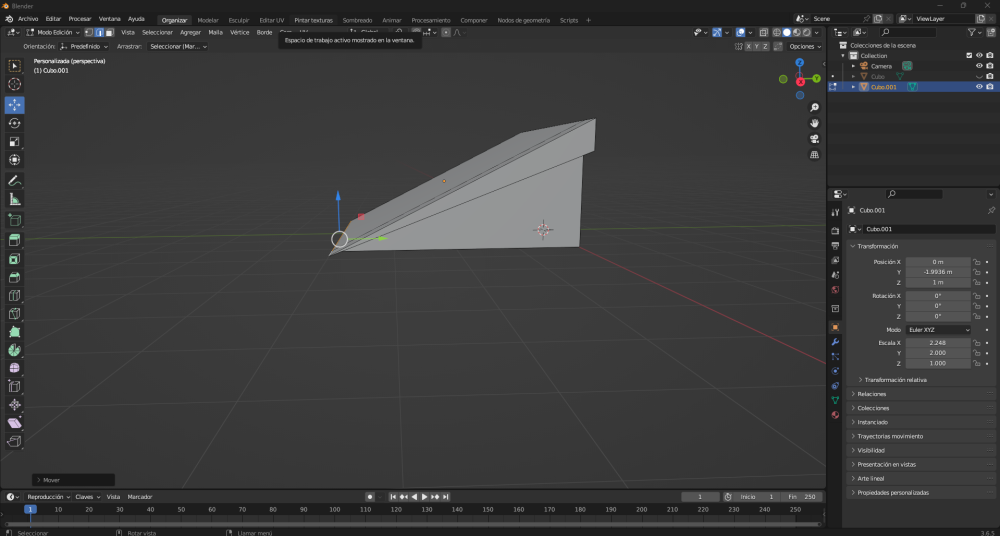This screenshot has height=536, width=1000.
Task: Select the Measure tool
Action: coord(15,199)
